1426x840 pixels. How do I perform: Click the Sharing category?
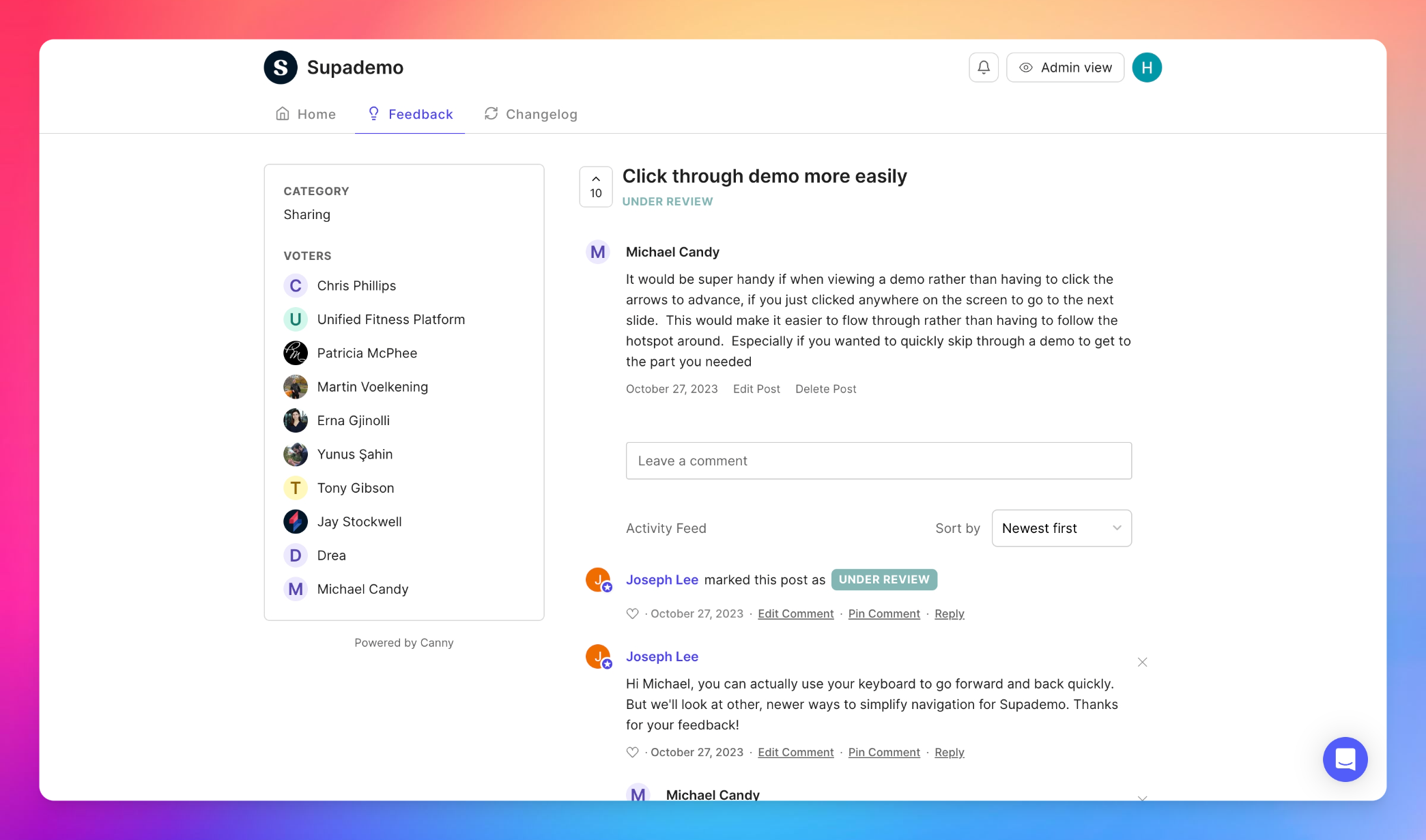(307, 214)
